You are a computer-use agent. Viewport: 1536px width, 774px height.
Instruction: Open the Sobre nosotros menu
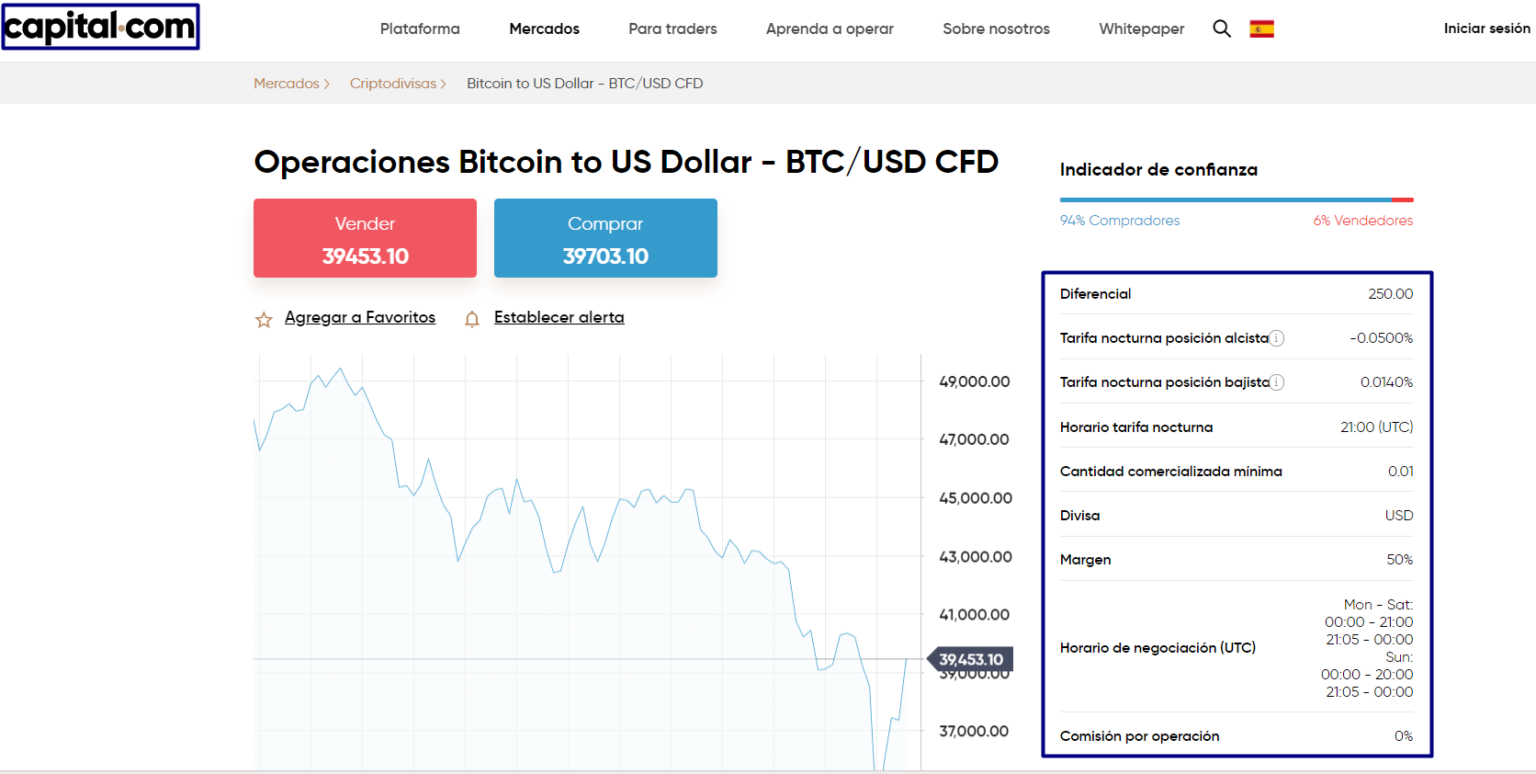[996, 29]
